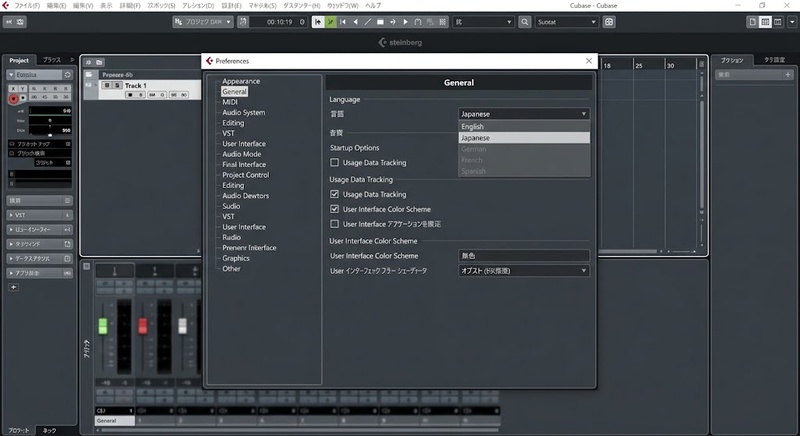Click the grid layout icon beside Suotat dropdown
The height and width of the screenshot is (436, 800).
[x=609, y=22]
